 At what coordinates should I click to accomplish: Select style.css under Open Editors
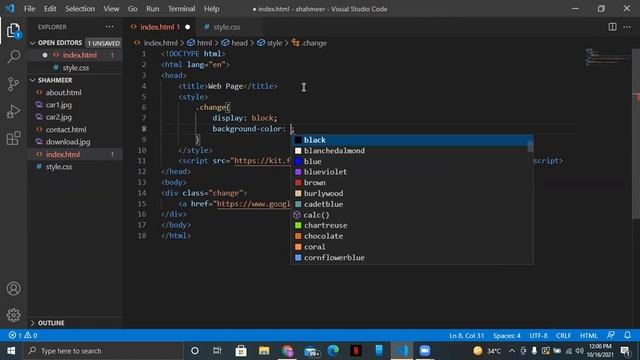(76, 68)
